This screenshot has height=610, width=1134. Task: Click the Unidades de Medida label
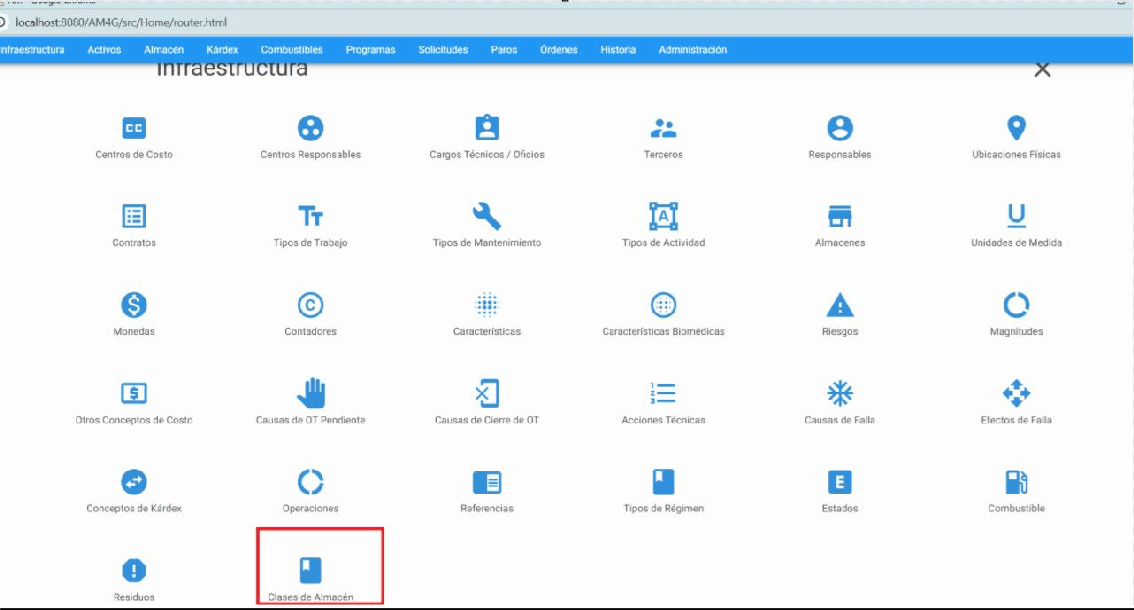click(x=1016, y=243)
